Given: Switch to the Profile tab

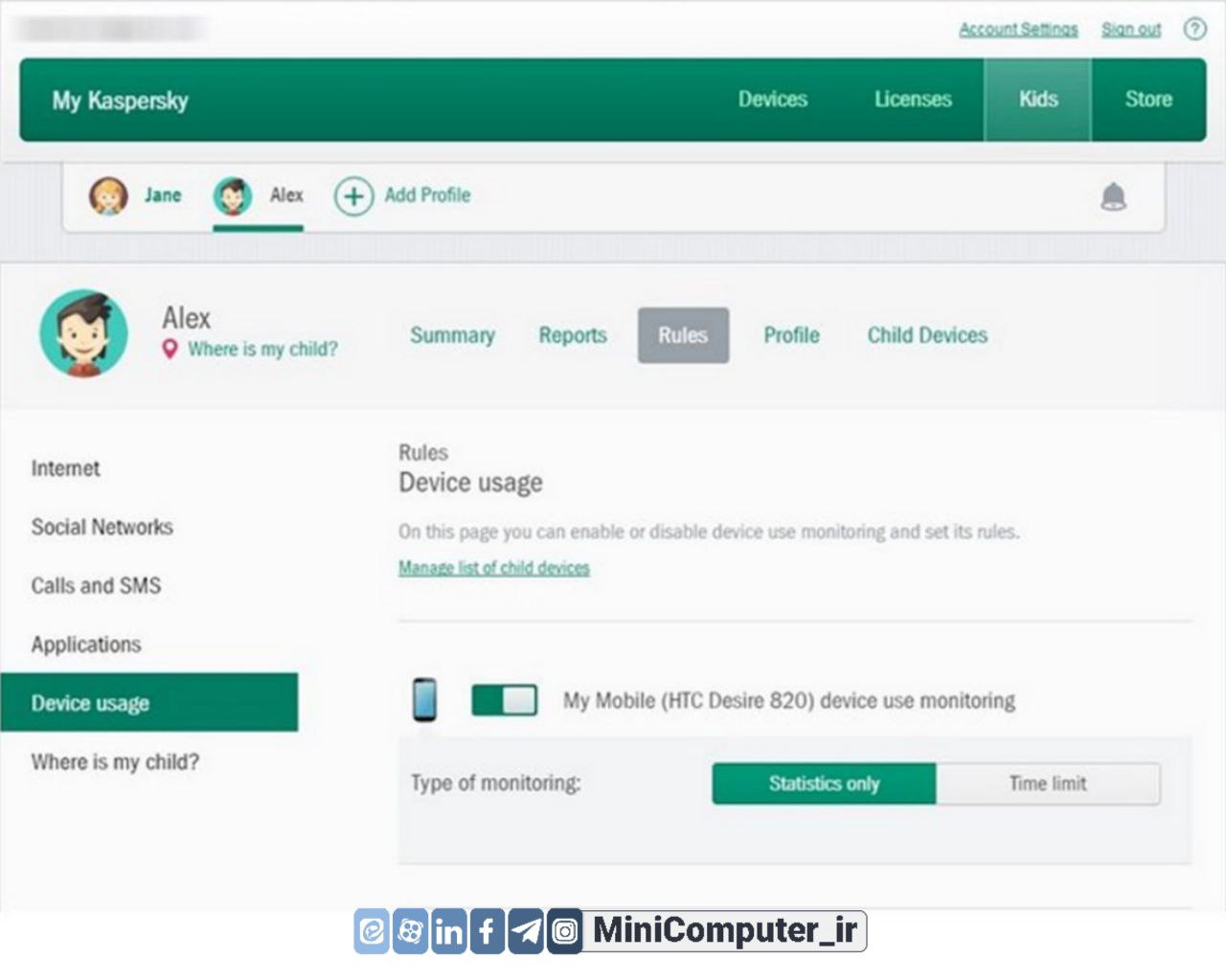Looking at the screenshot, I should pyautogui.click(x=791, y=335).
